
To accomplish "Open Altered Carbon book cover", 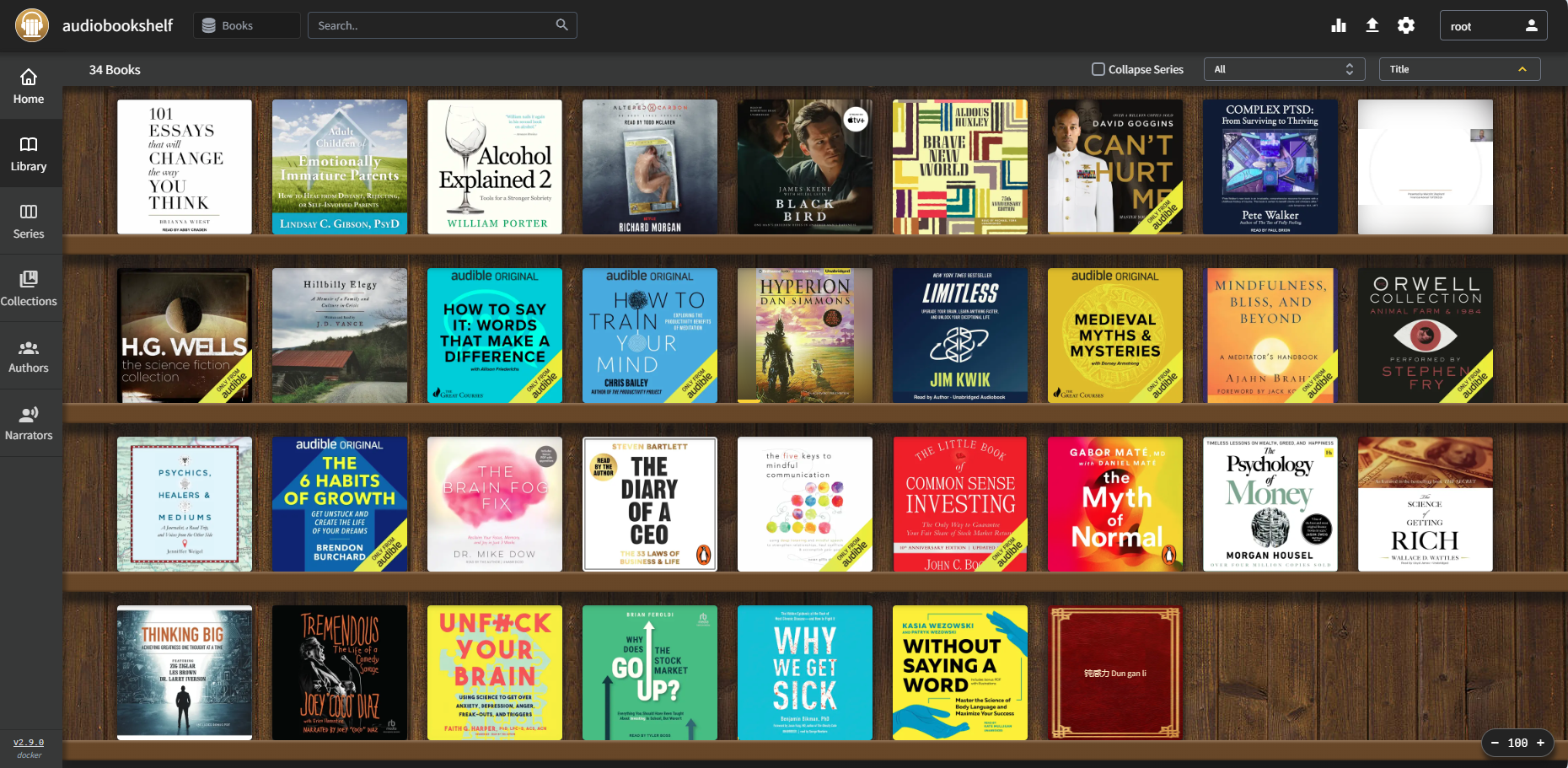I will point(650,167).
